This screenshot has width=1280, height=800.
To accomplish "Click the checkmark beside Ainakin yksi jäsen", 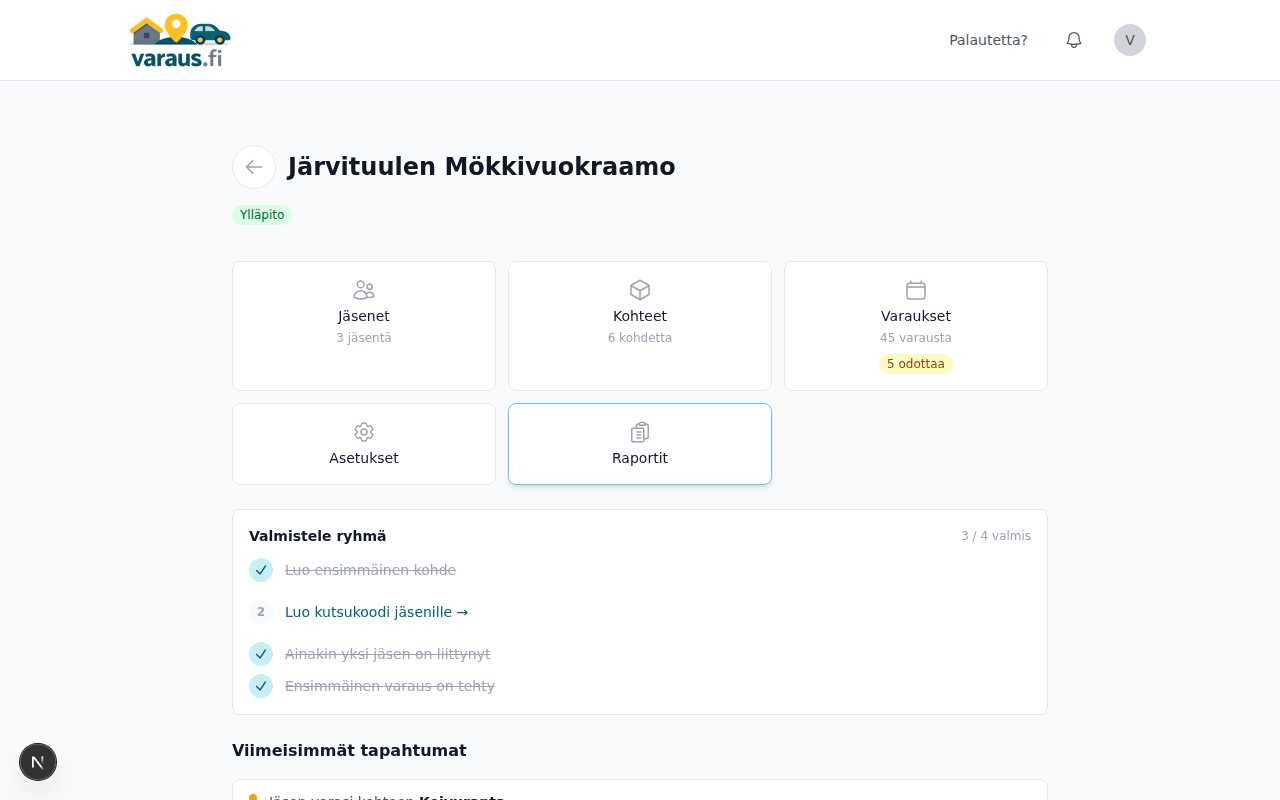I will point(261,654).
